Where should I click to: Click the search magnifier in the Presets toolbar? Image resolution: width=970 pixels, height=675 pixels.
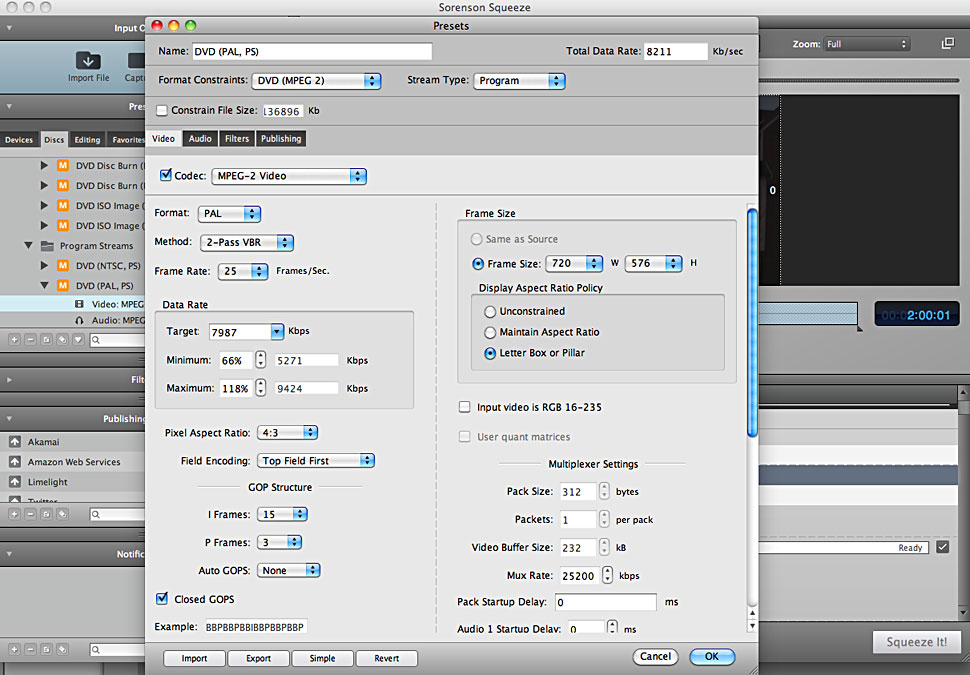coord(95,340)
